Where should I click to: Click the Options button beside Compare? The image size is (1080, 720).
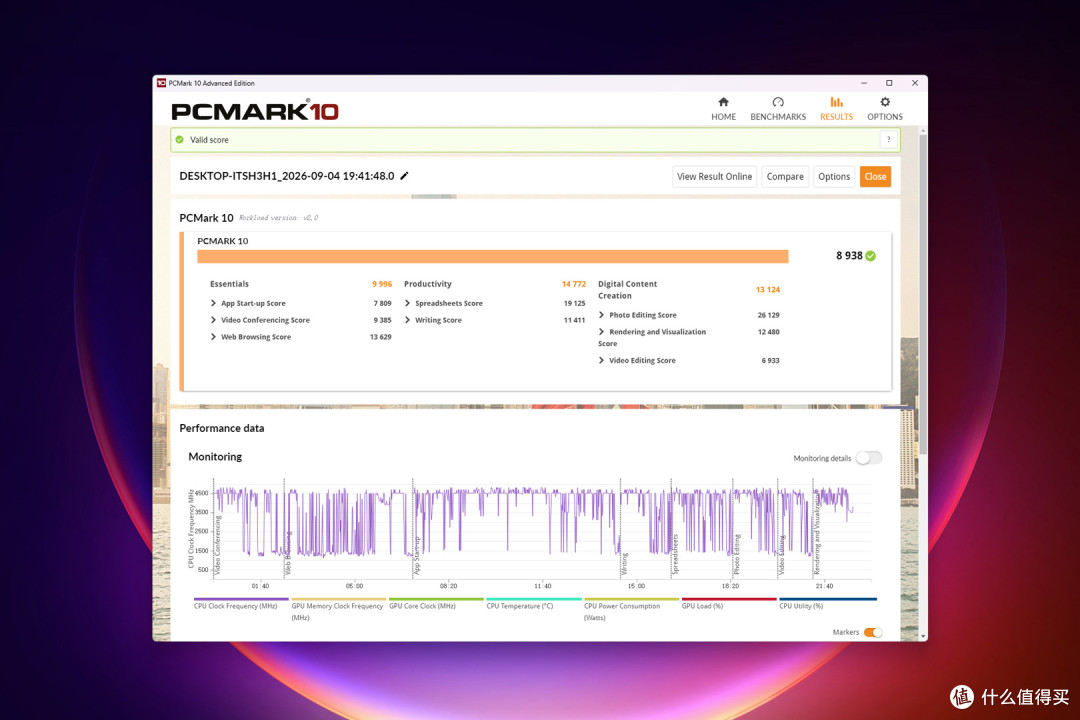(834, 176)
